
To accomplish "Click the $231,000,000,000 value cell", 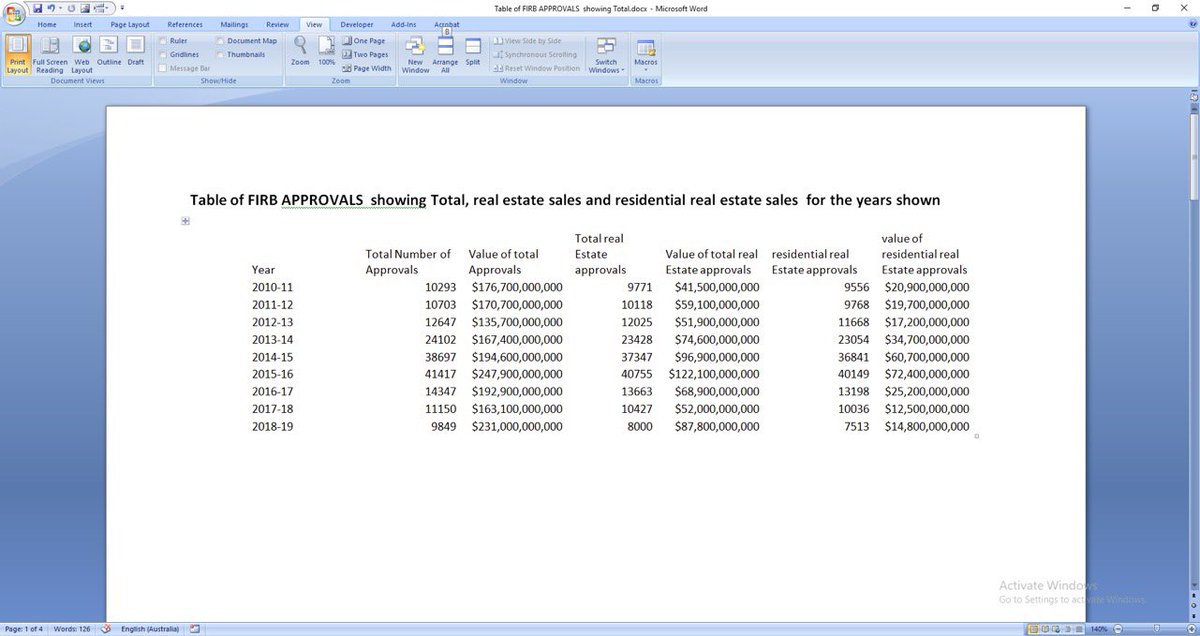I will [517, 426].
